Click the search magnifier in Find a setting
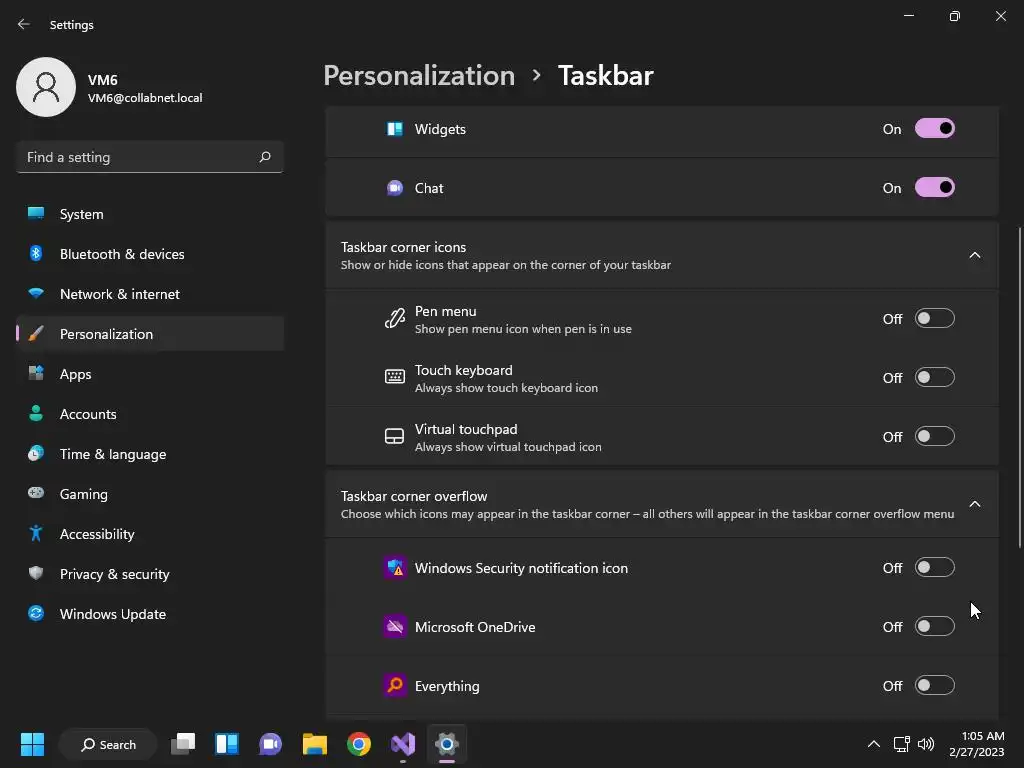This screenshot has height=768, width=1024. (264, 157)
